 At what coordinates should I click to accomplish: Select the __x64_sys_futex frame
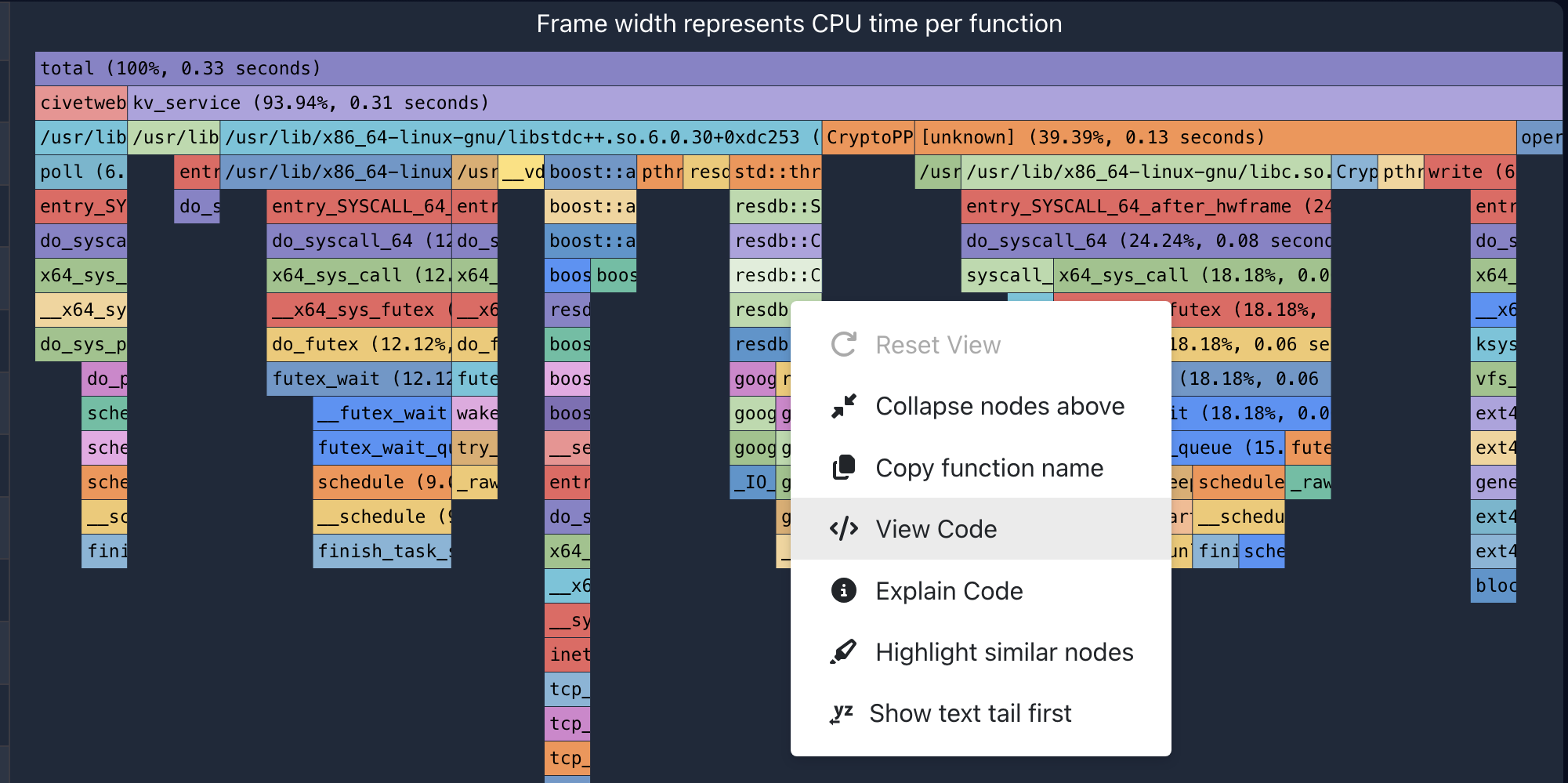(359, 310)
